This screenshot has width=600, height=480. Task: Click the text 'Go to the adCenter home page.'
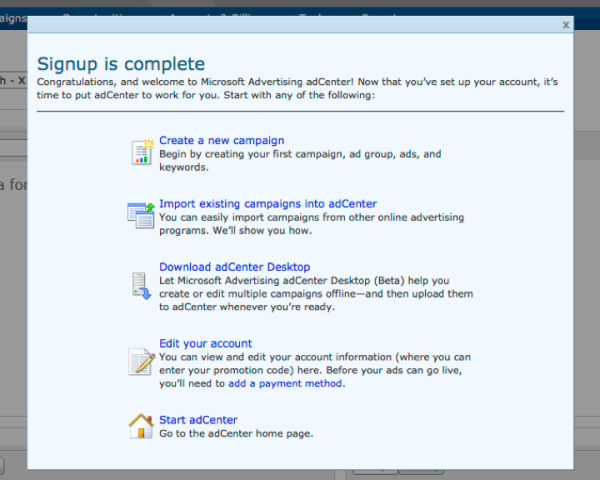coord(236,433)
